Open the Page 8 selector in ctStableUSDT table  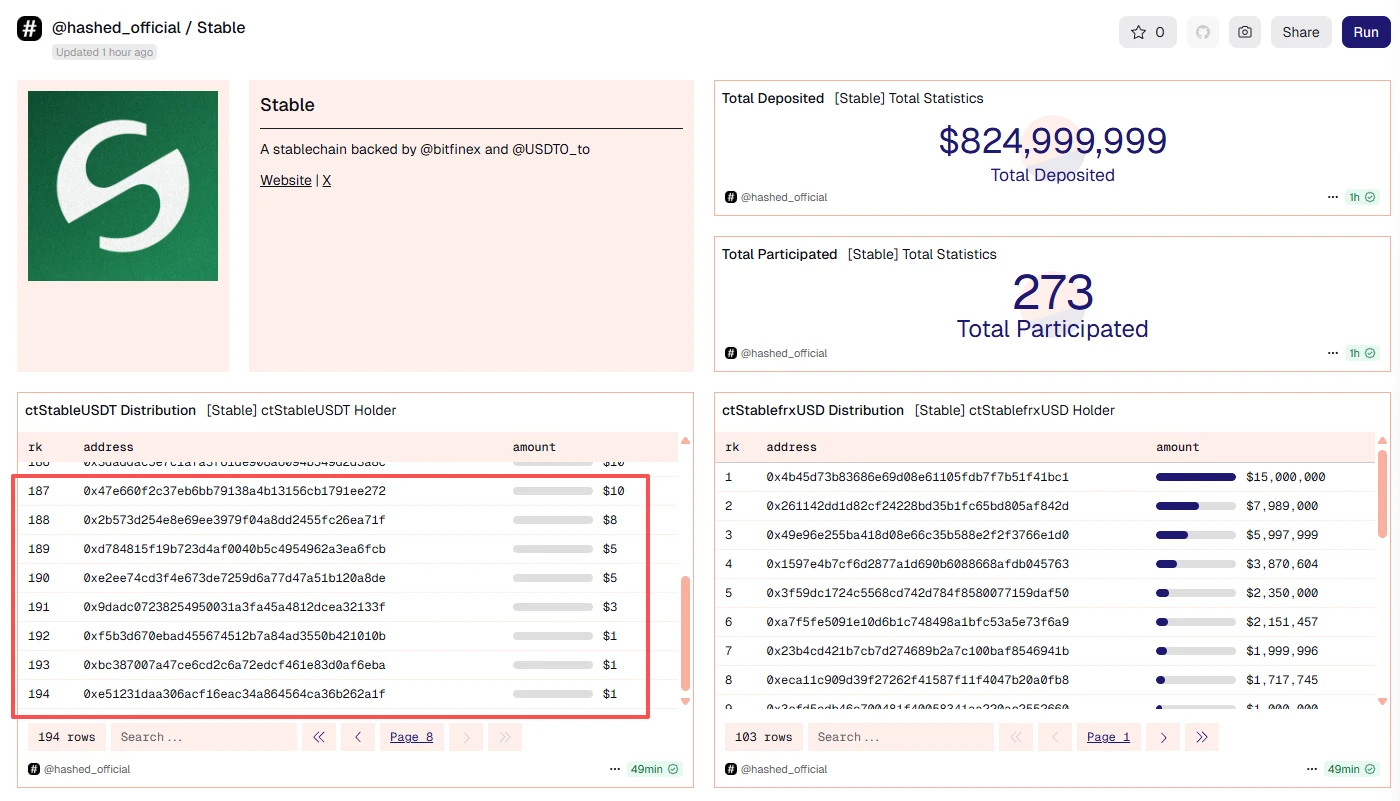point(411,737)
